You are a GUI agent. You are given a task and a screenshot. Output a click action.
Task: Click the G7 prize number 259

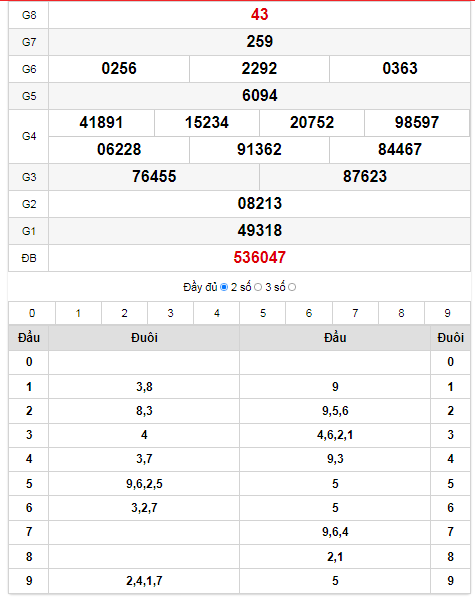point(260,42)
